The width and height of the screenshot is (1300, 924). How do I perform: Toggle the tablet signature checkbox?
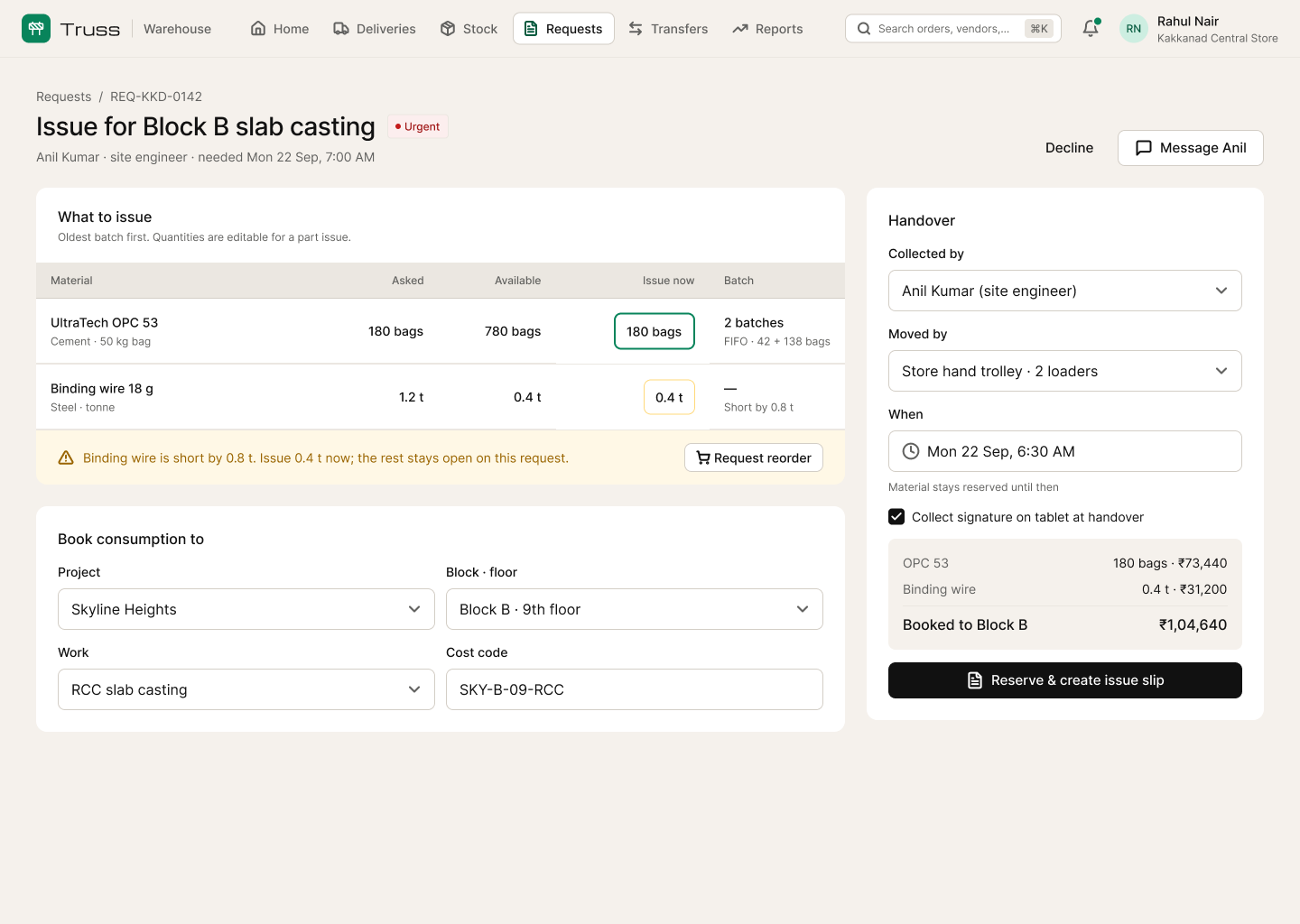pyautogui.click(x=896, y=517)
